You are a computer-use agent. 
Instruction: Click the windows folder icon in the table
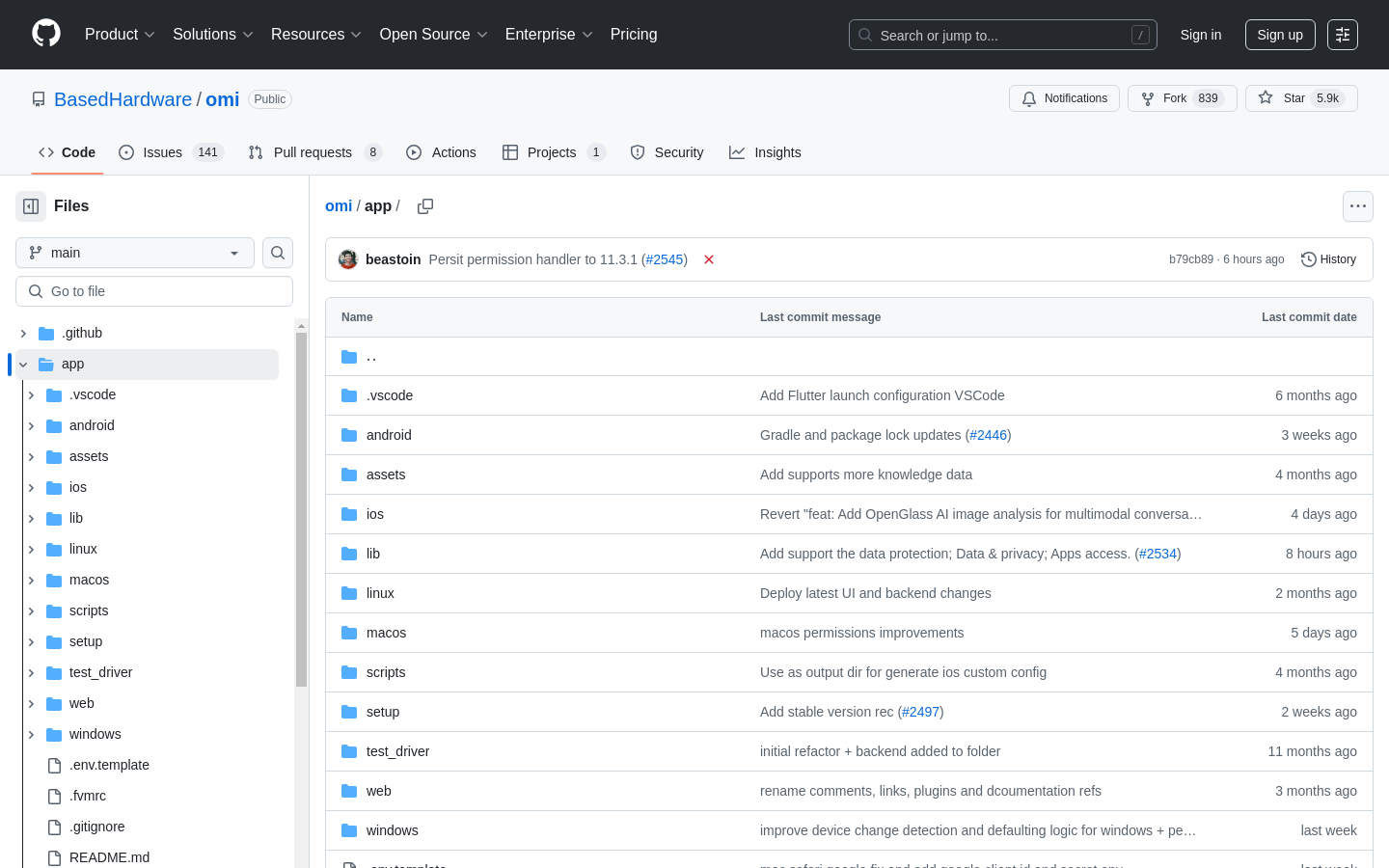click(x=349, y=830)
